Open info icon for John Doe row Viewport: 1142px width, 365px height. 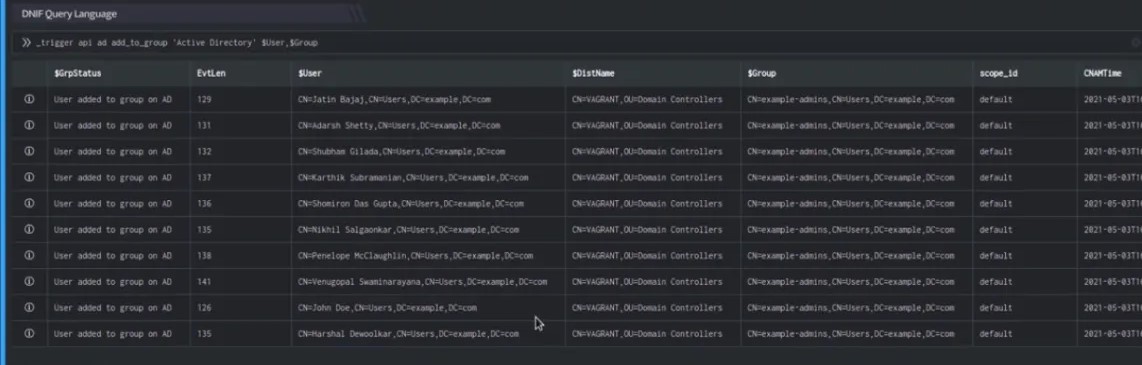[x=29, y=307]
